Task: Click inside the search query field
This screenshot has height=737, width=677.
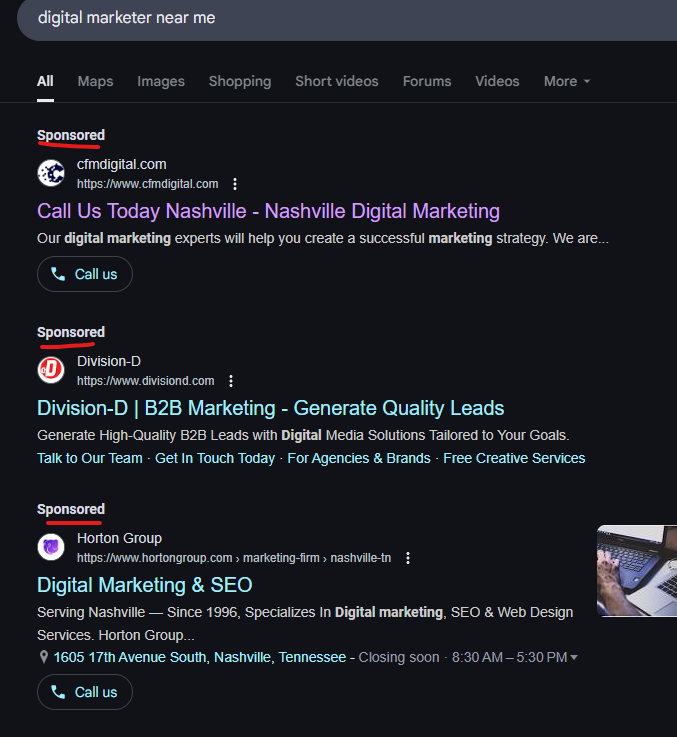Action: pyautogui.click(x=348, y=19)
